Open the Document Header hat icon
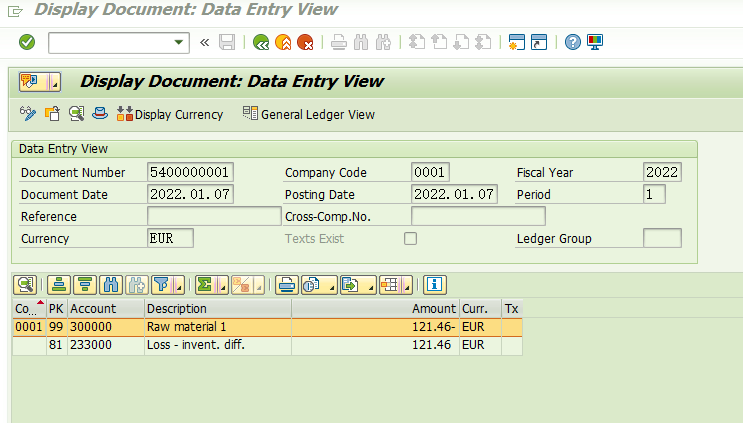 pyautogui.click(x=100, y=113)
